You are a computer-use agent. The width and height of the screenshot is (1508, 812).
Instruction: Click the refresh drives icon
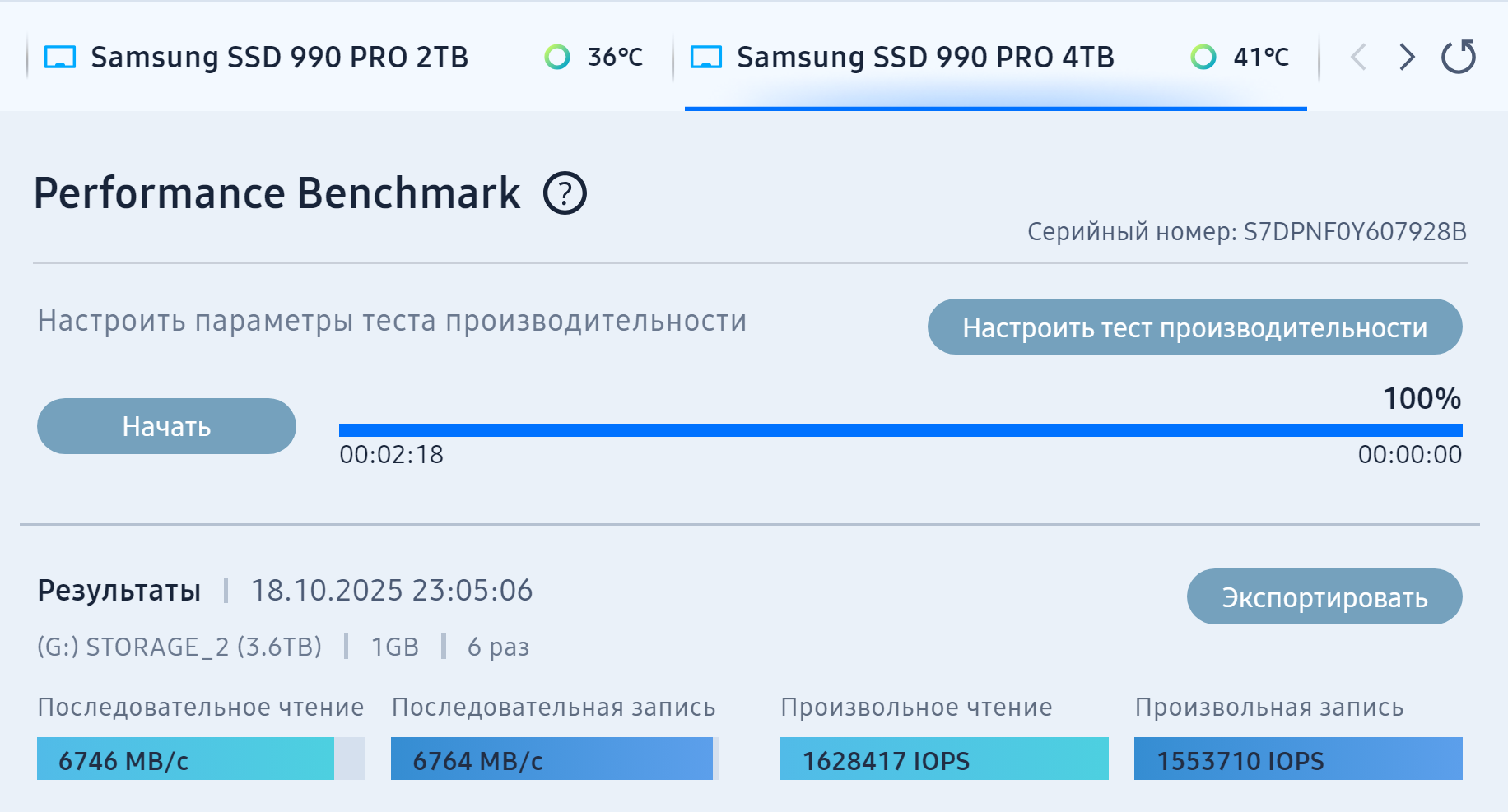tap(1458, 57)
